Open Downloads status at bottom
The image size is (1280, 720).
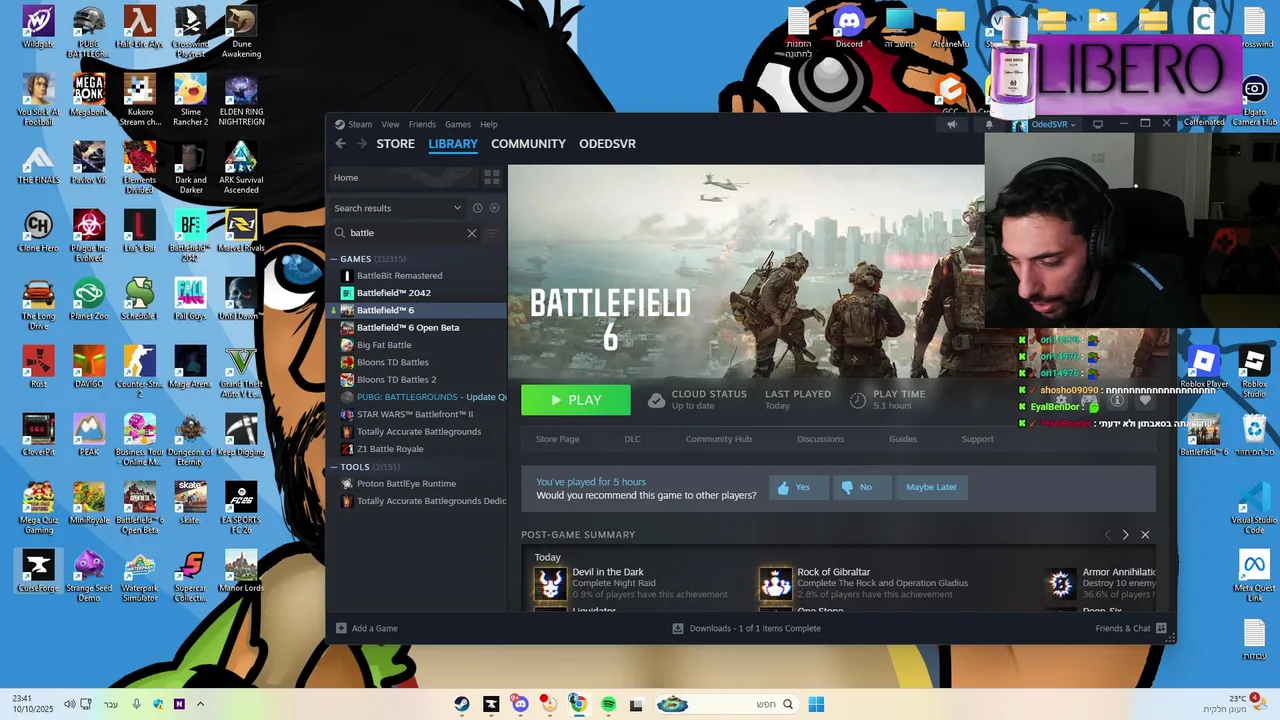coord(746,628)
